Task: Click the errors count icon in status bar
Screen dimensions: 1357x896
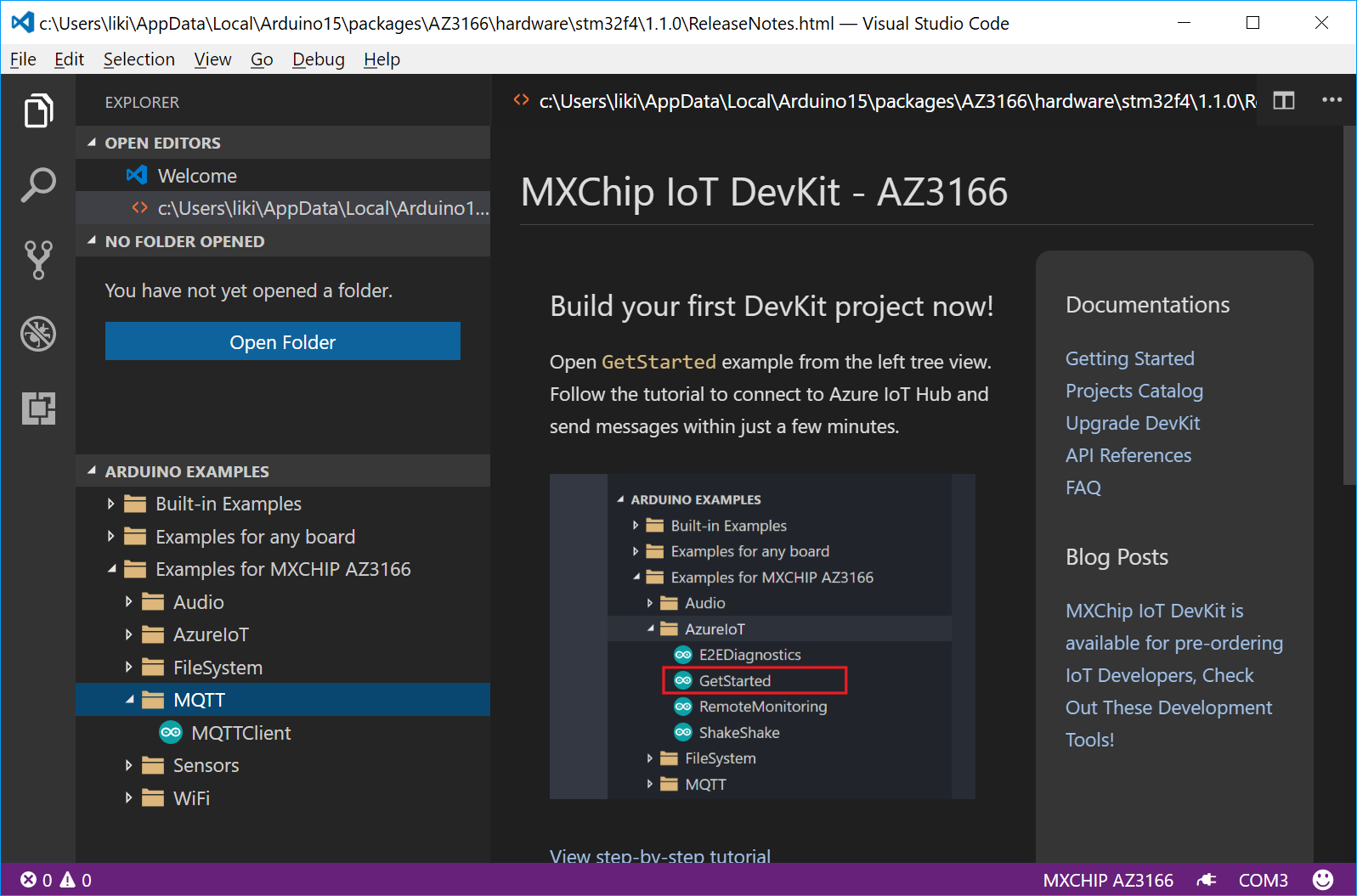Action: pos(28,880)
